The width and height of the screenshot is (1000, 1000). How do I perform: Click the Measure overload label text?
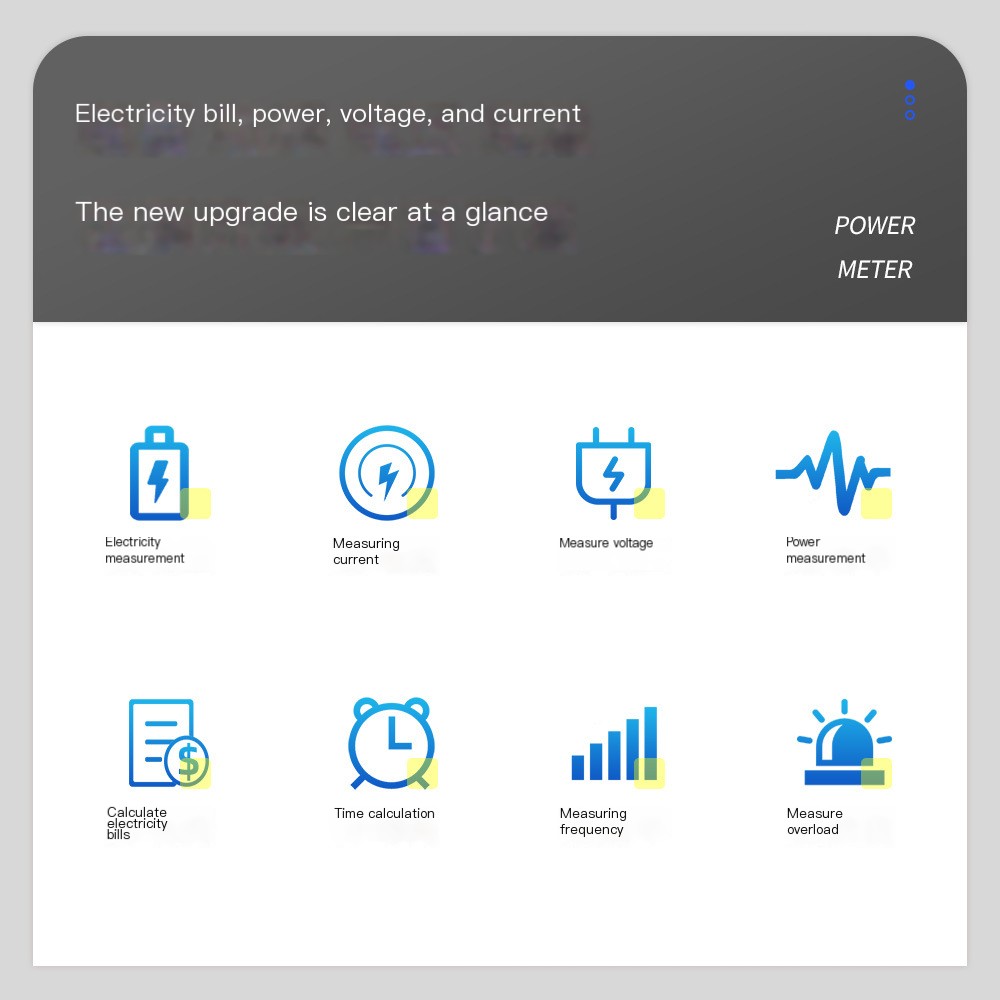[x=814, y=821]
